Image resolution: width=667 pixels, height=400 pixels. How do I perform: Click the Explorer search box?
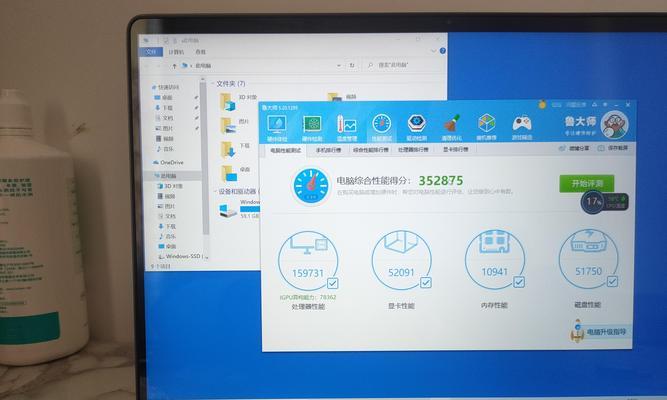point(402,65)
